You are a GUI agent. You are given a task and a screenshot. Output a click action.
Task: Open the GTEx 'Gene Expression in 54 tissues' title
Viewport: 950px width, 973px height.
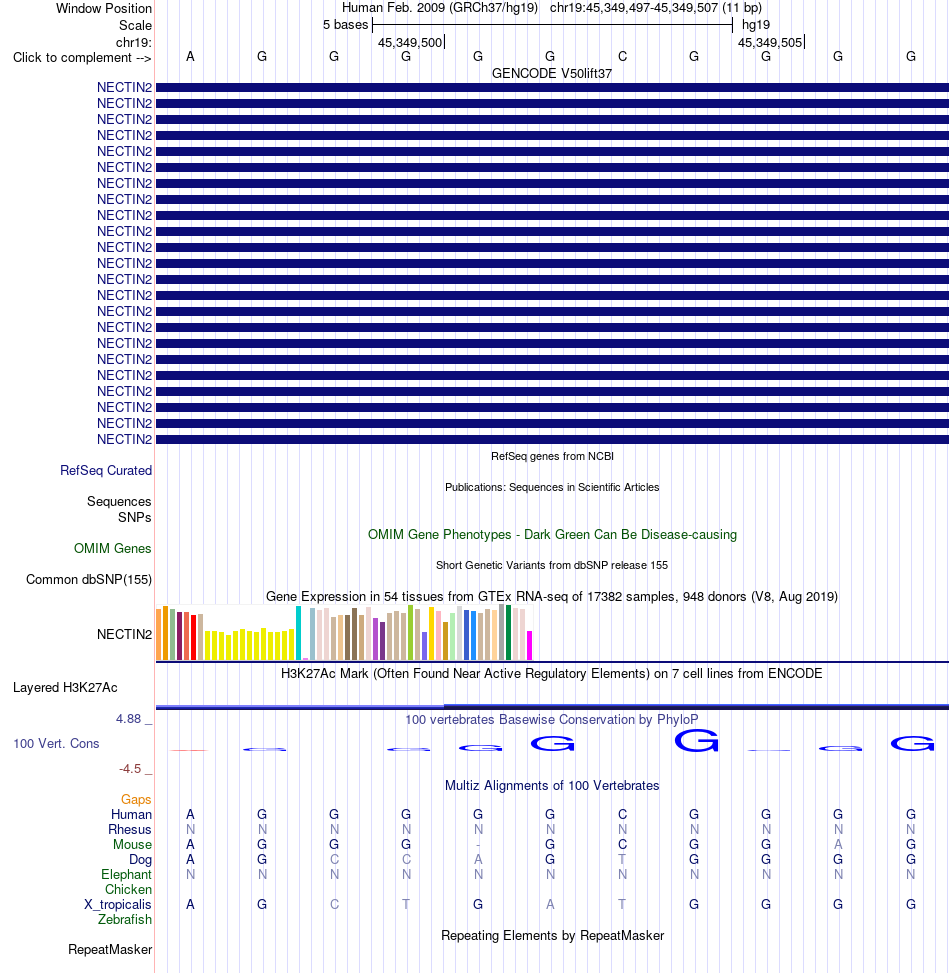click(552, 596)
